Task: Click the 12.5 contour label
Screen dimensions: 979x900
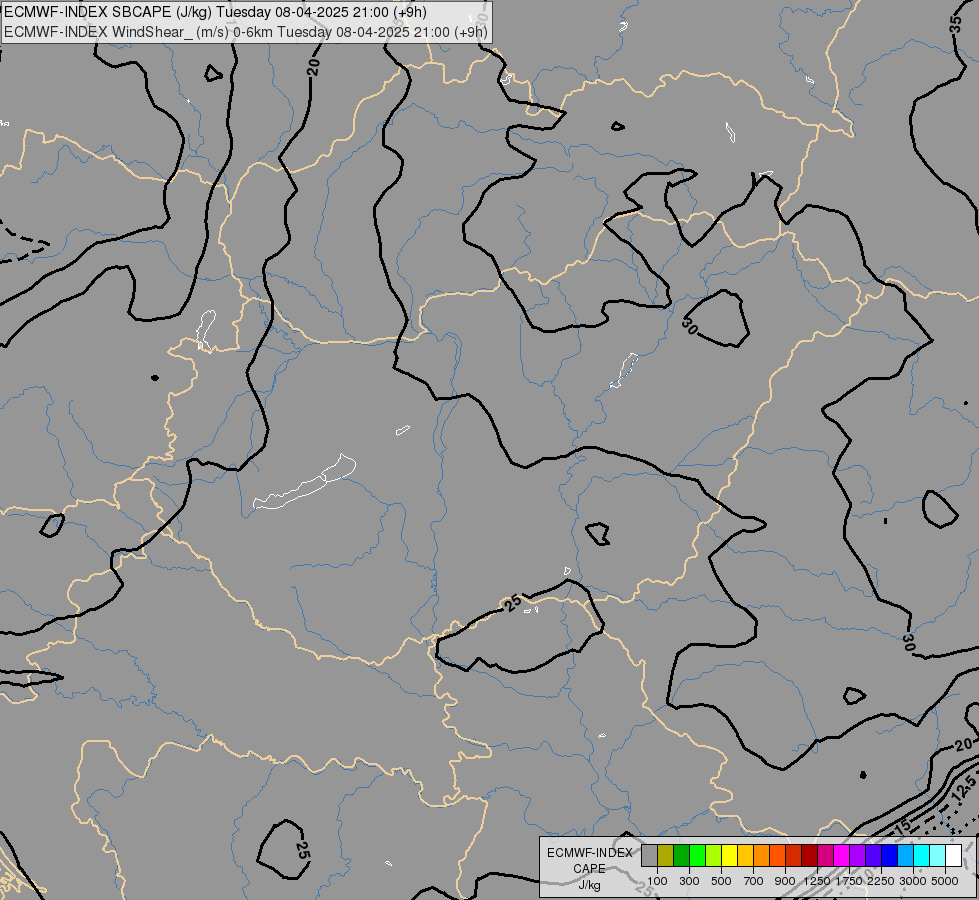Action: click(x=965, y=789)
